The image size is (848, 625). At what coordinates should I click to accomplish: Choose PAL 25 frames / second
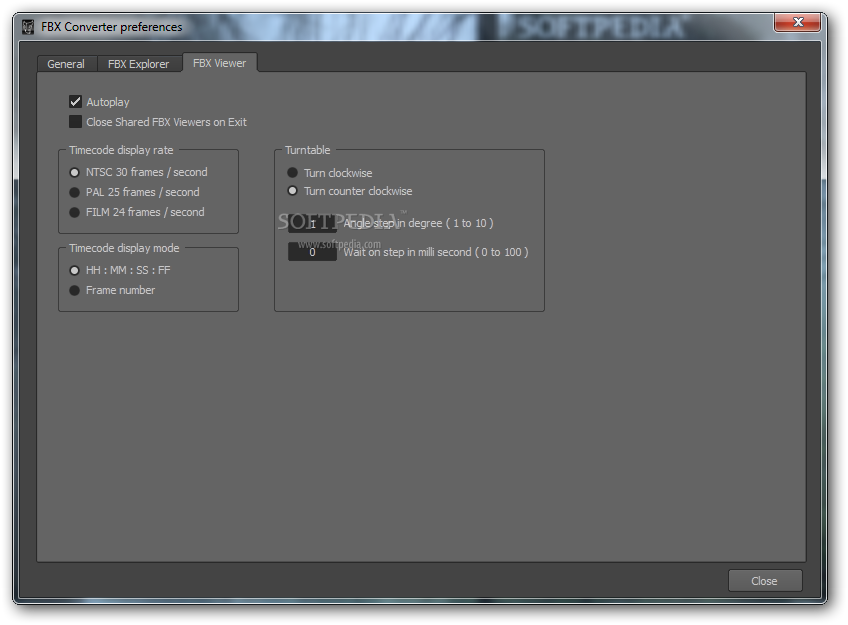tap(75, 192)
